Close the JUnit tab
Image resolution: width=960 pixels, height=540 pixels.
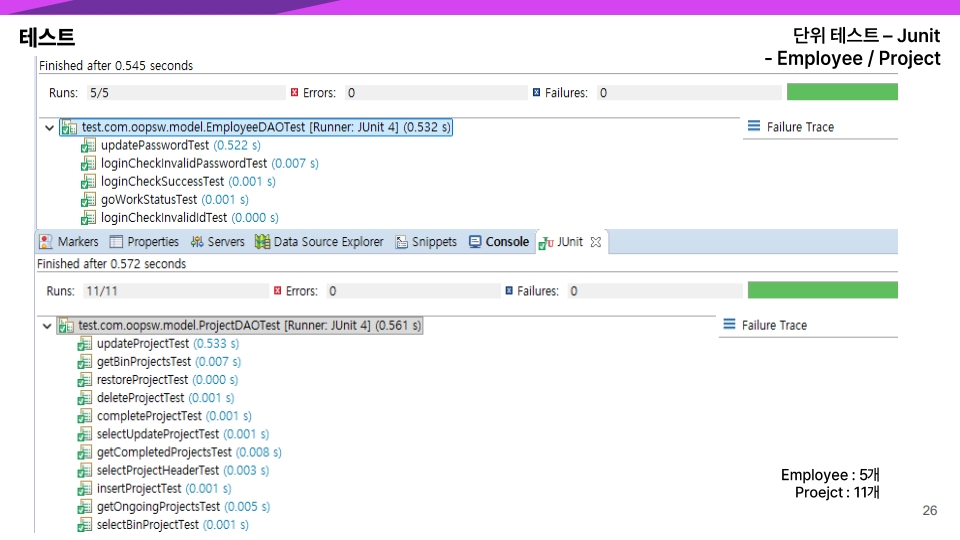click(x=596, y=242)
